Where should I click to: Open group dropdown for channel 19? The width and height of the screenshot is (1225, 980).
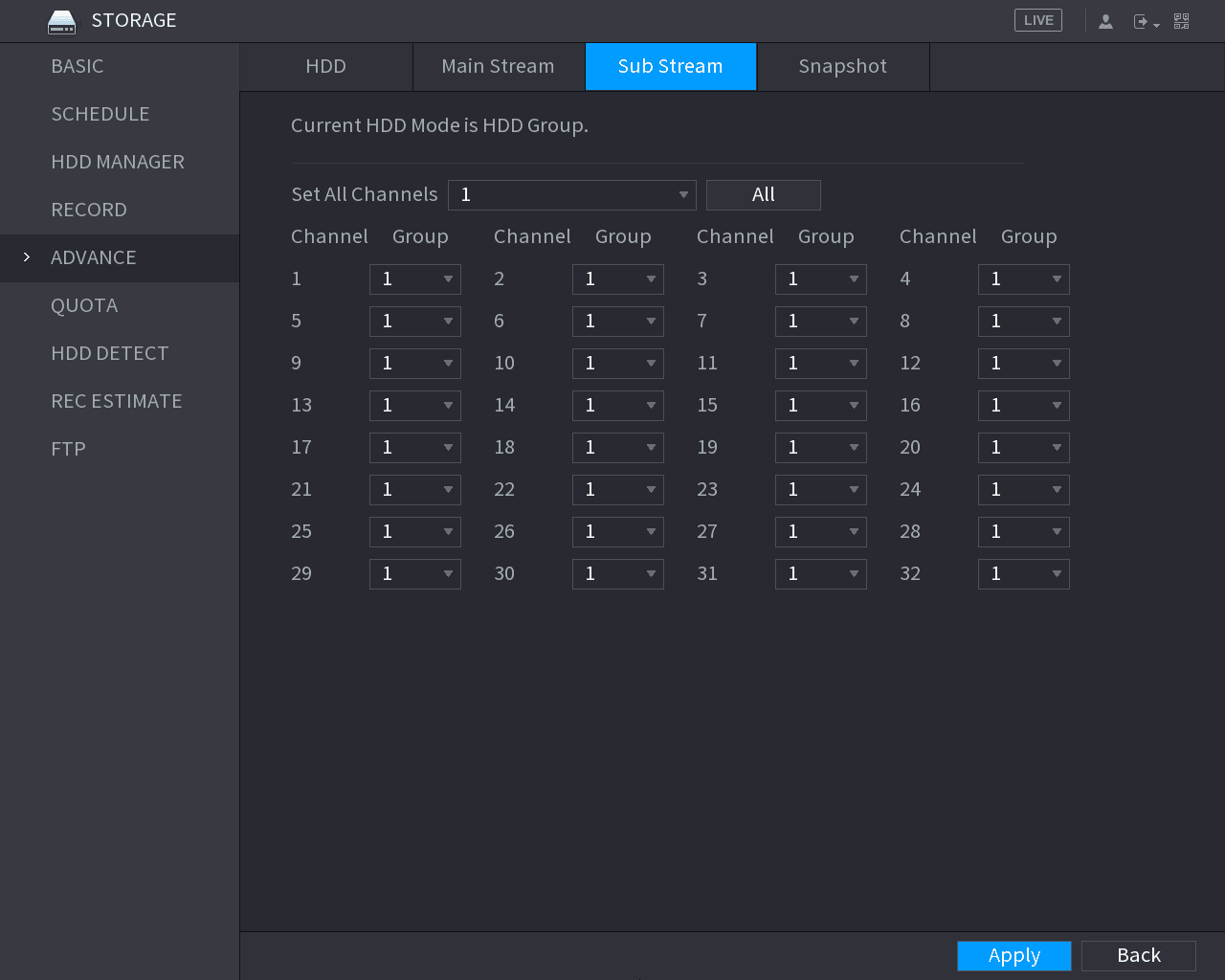tap(821, 448)
